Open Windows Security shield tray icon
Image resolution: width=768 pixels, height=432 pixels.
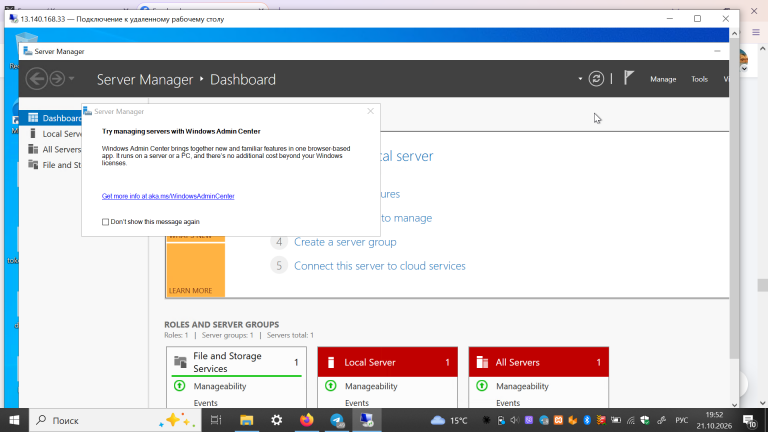point(645,420)
